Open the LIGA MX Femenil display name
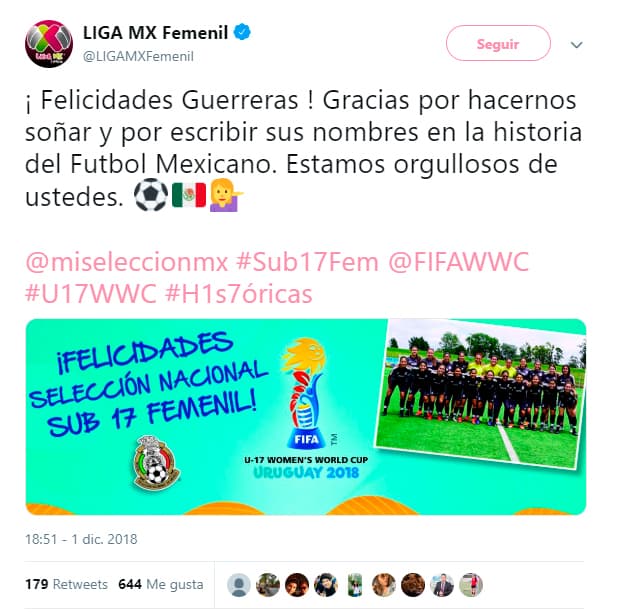The width and height of the screenshot is (621, 612). coord(155,32)
